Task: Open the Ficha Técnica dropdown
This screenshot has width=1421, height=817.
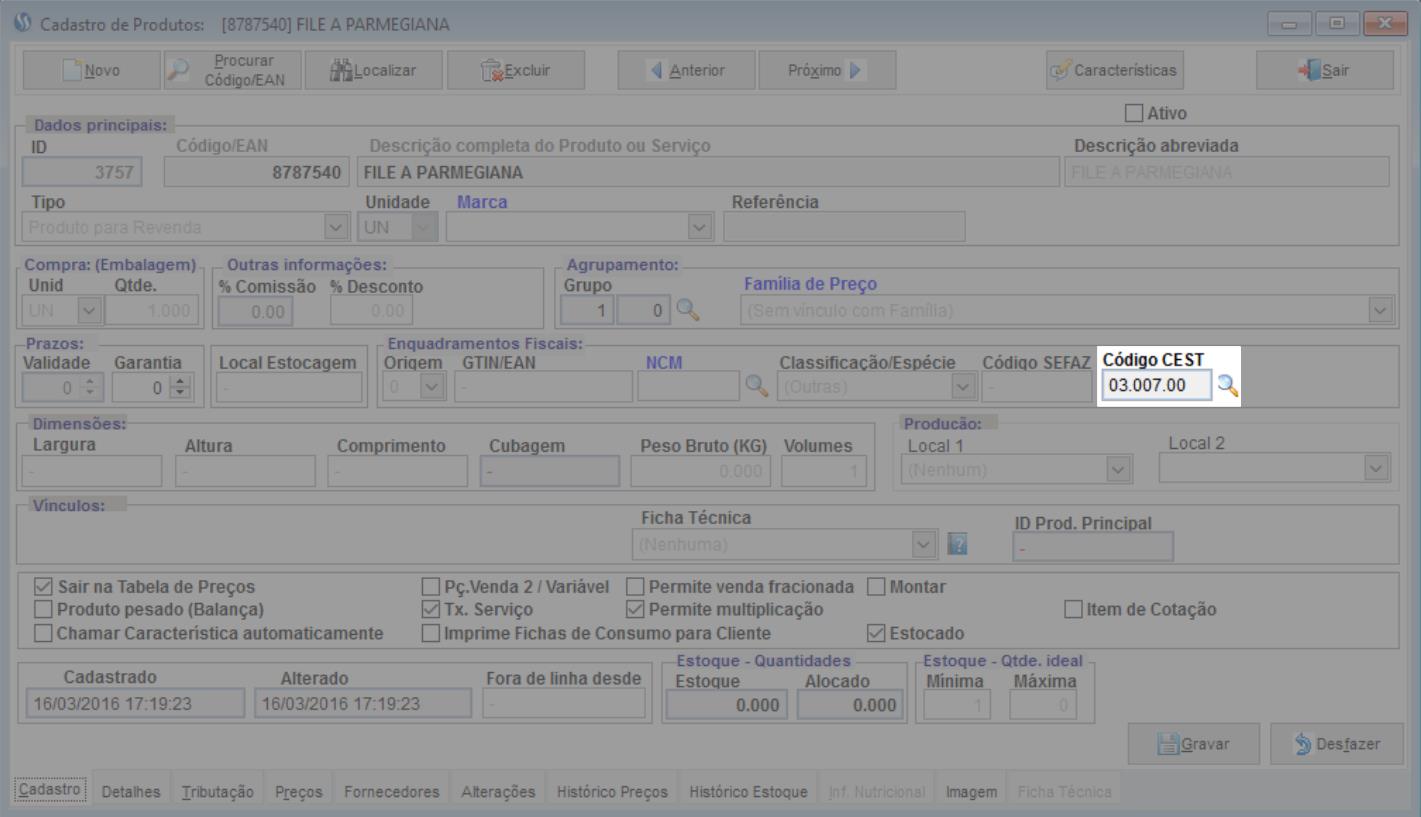Action: [923, 545]
